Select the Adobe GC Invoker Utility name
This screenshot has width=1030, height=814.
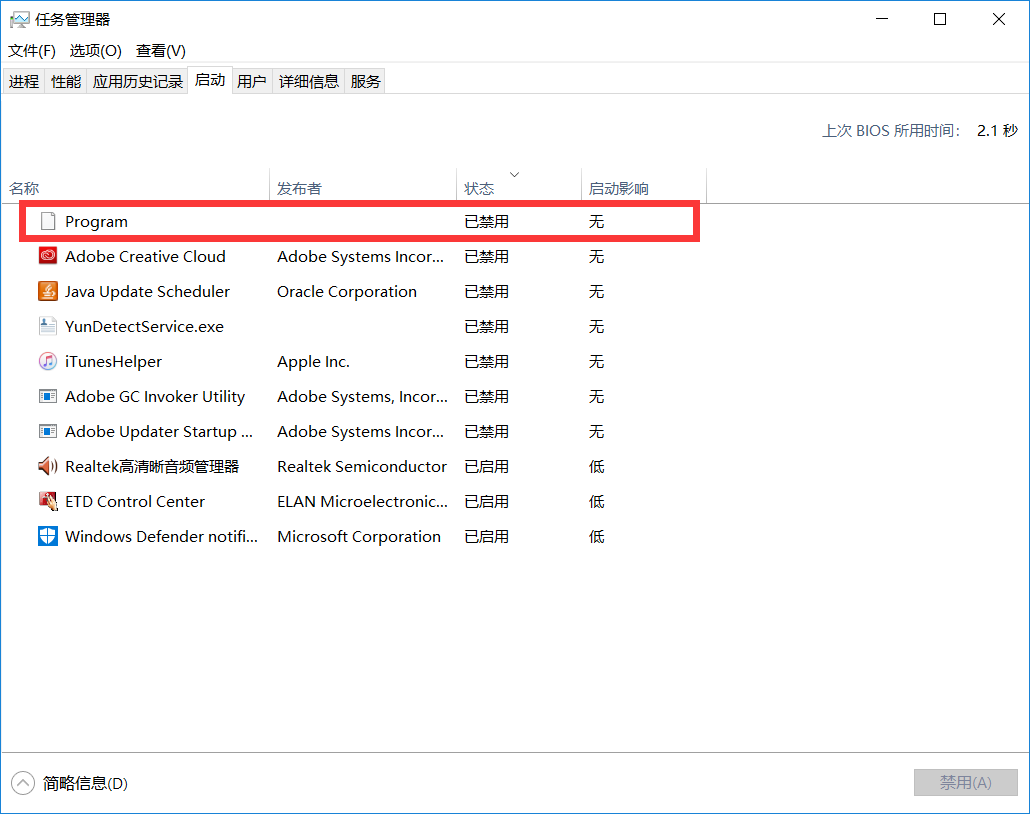[x=155, y=396]
